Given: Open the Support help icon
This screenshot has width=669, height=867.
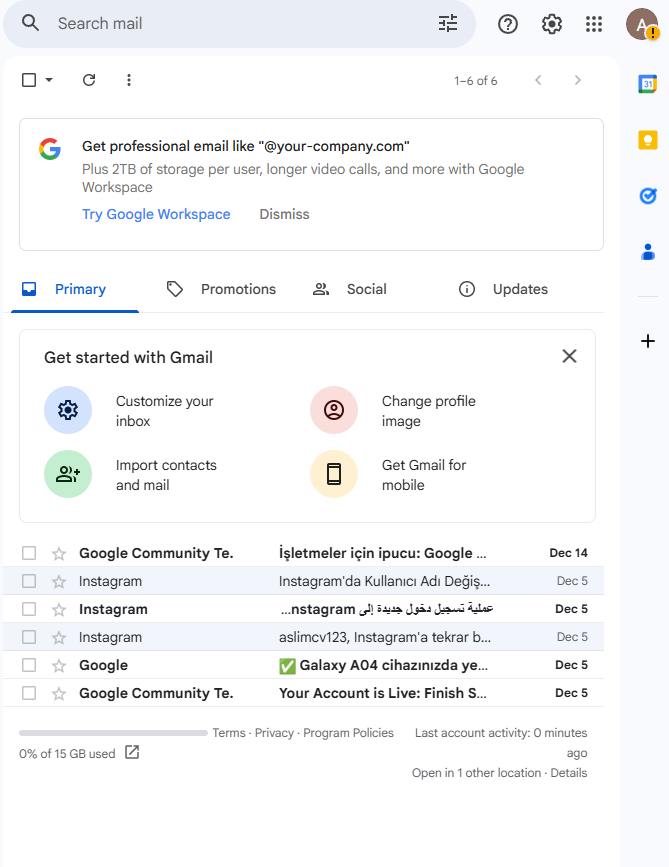Looking at the screenshot, I should click(x=508, y=24).
